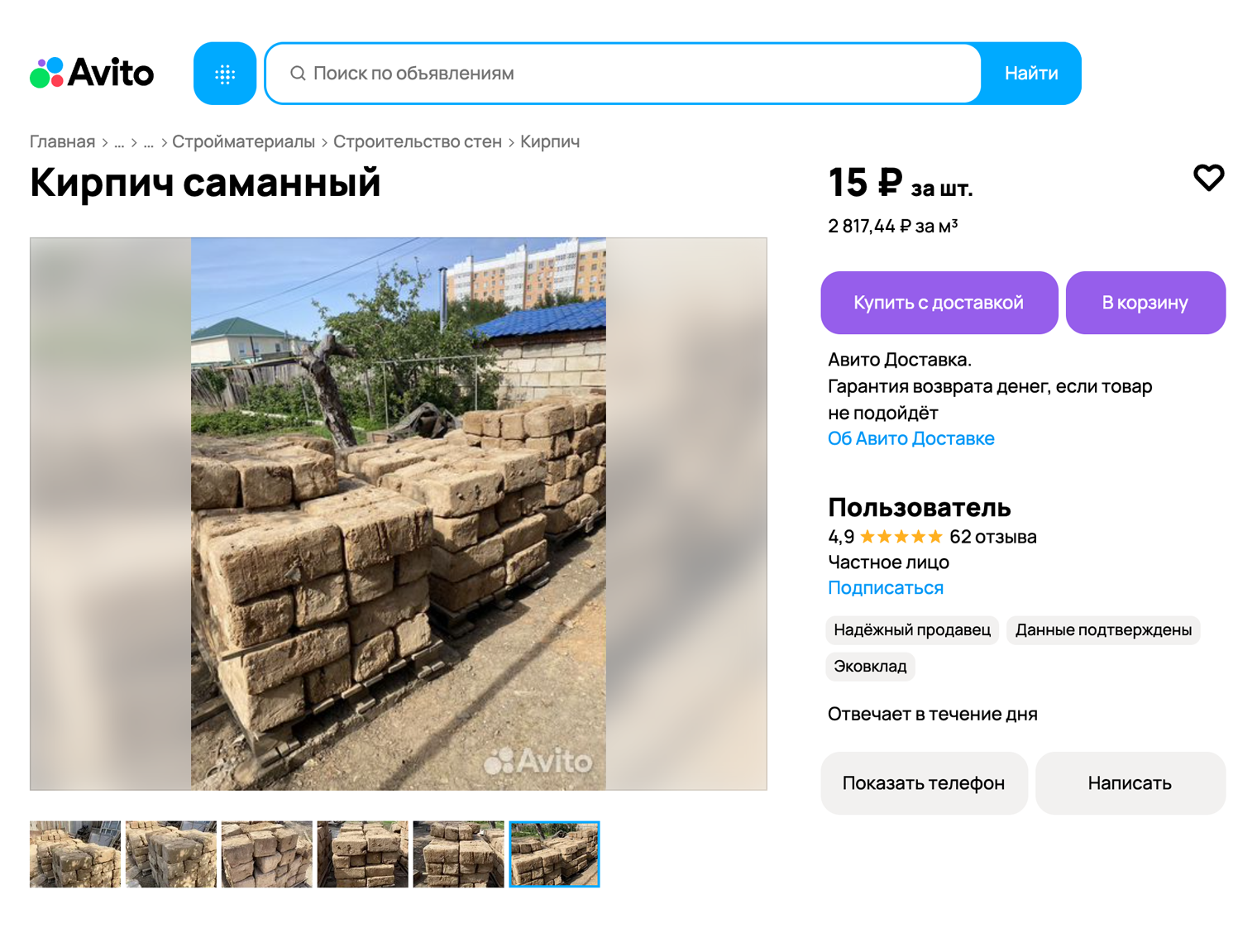Open Об Авито Доставке link
1257x952 pixels.
click(x=911, y=438)
